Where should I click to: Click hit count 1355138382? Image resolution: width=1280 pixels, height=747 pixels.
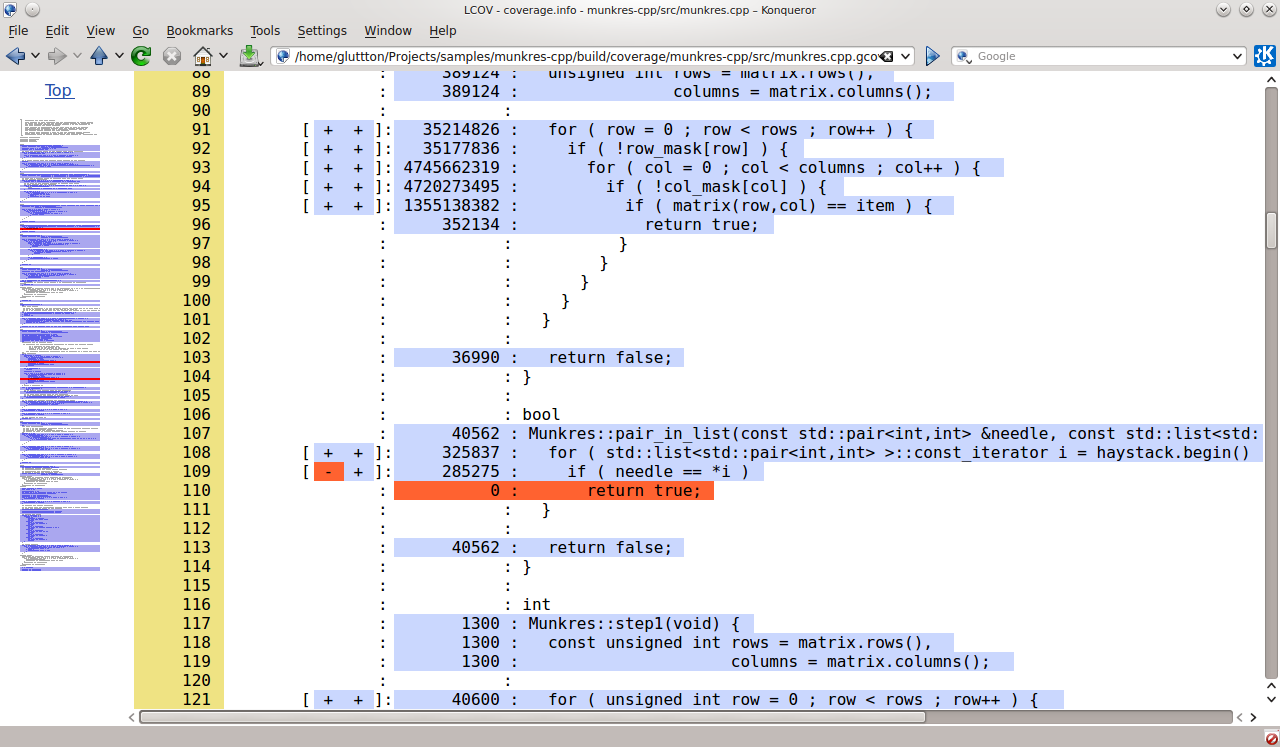click(x=451, y=205)
